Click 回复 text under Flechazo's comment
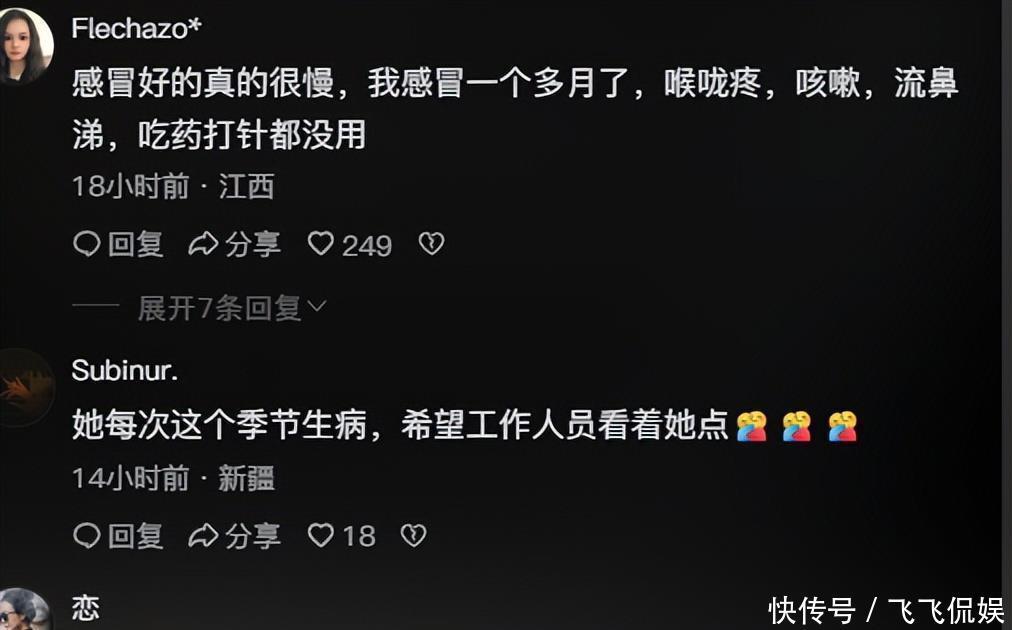Image resolution: width=1012 pixels, height=630 pixels. [x=136, y=244]
